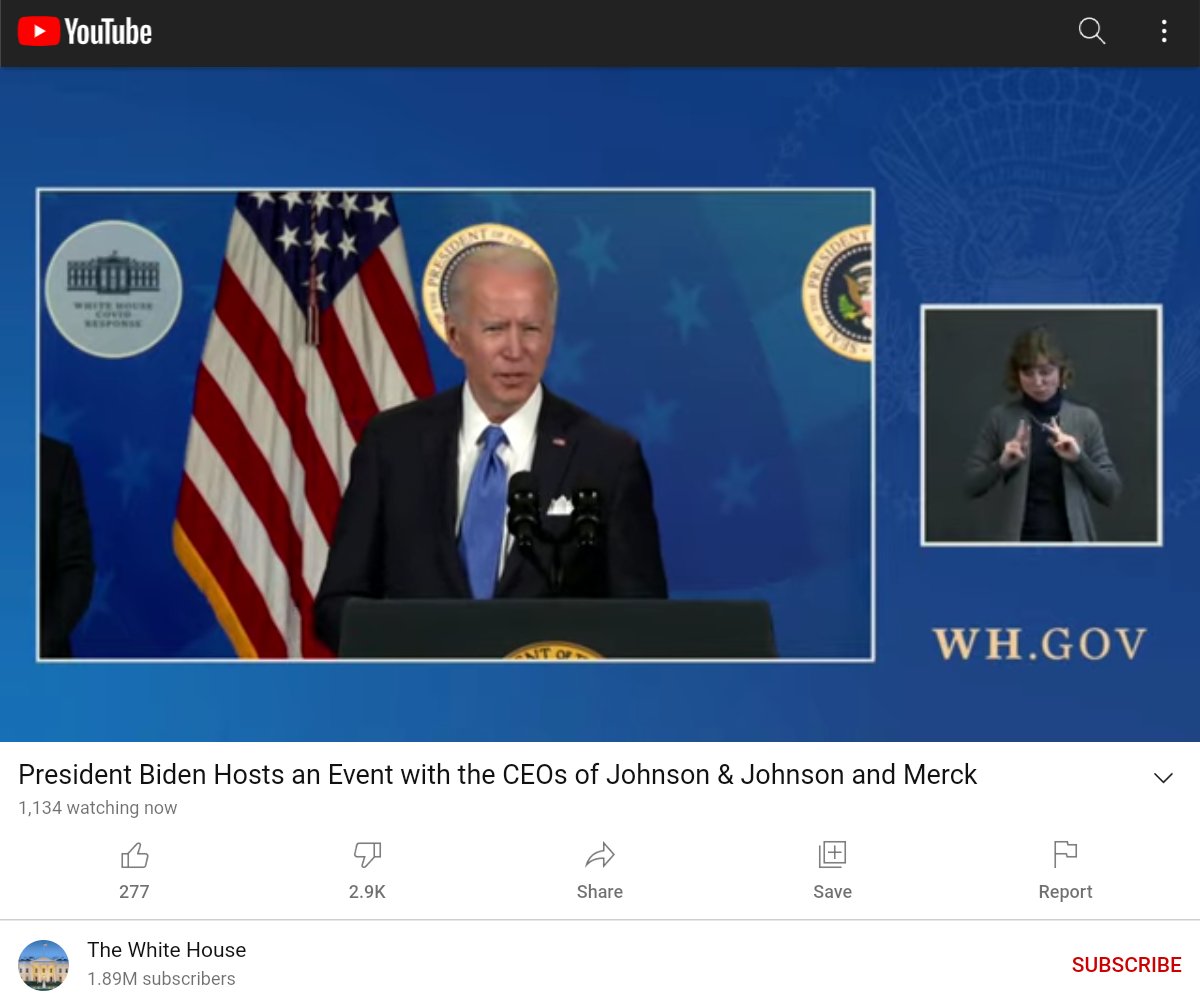Dislike the video with thumbs-down icon
The height and width of the screenshot is (1002, 1200).
[367, 855]
